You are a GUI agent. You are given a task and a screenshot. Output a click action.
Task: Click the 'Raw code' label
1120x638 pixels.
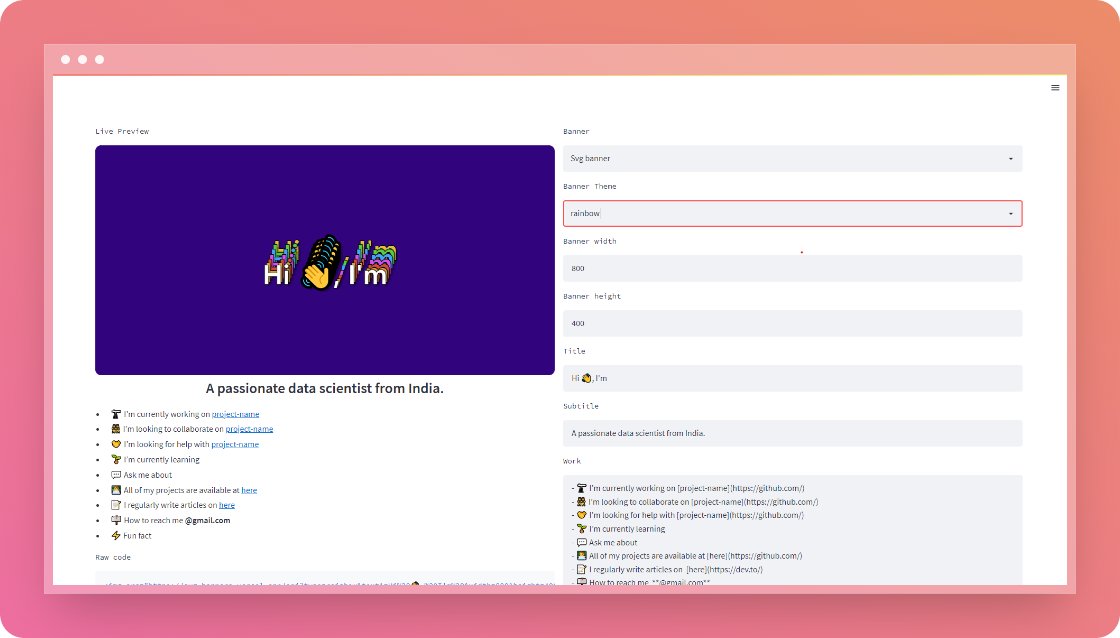[x=113, y=557]
